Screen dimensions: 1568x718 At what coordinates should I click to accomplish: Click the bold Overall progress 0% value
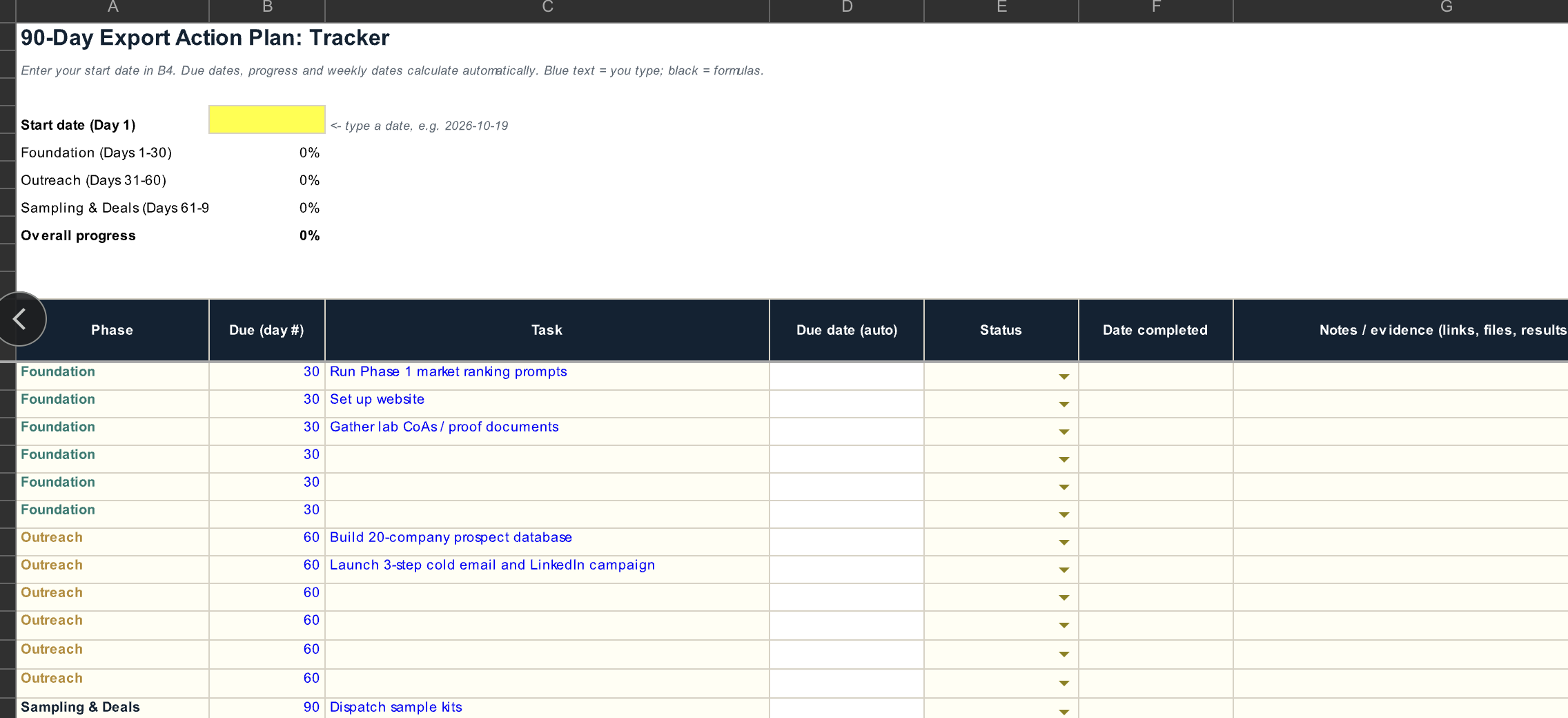pyautogui.click(x=309, y=235)
